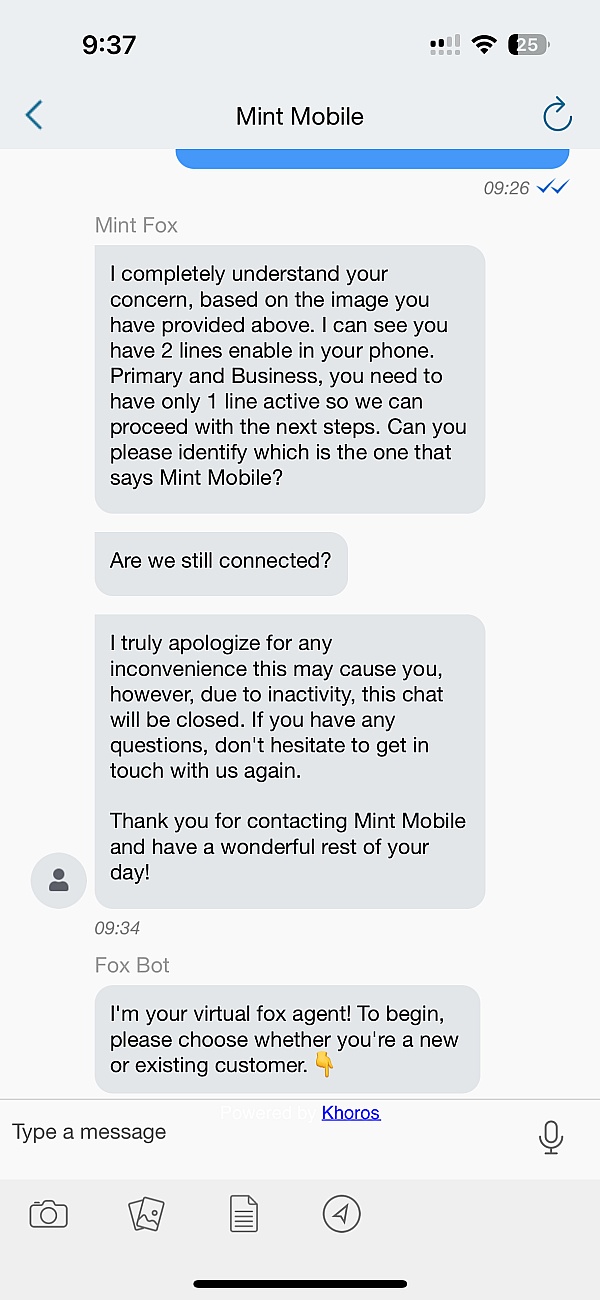Refresh the Mint Mobile conversation
The width and height of the screenshot is (600, 1300).
click(x=557, y=115)
